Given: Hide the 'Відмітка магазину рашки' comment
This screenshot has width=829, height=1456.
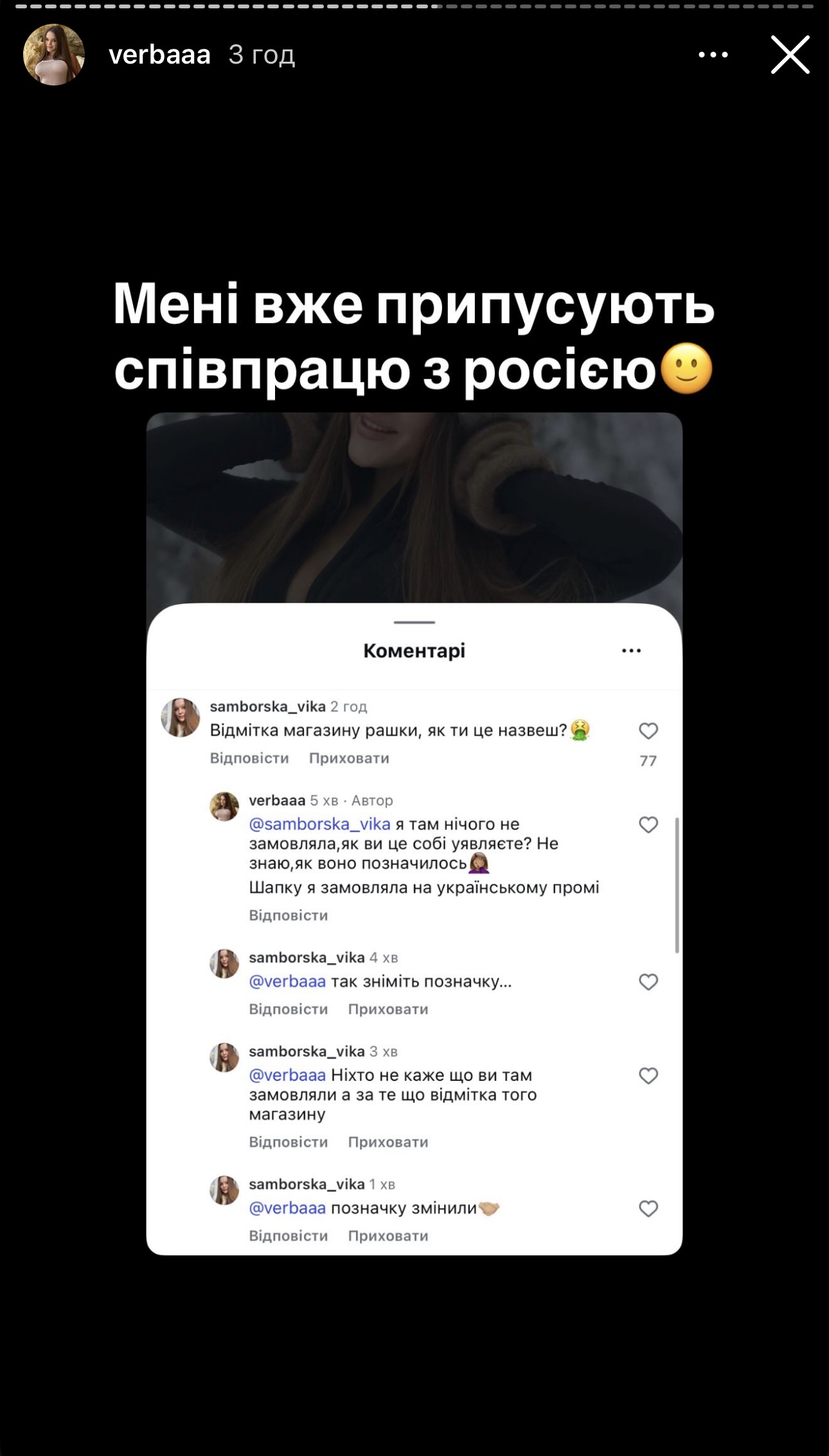Looking at the screenshot, I should pos(349,759).
